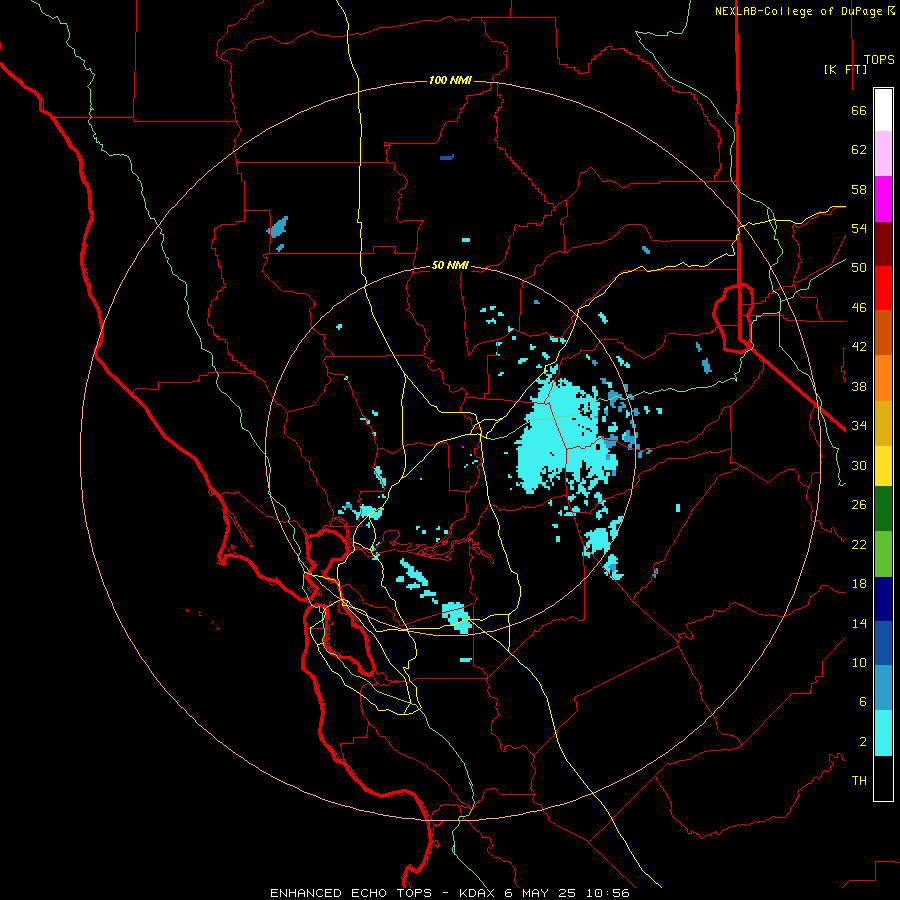Click the "66" legend value
This screenshot has height=900, width=900.
tap(859, 110)
